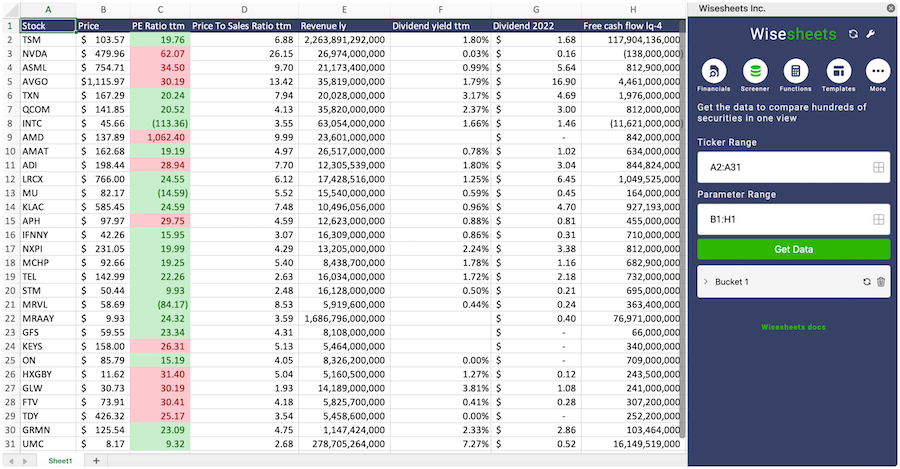Image resolution: width=900 pixels, height=469 pixels.
Task: Click the Ticker Range input field
Action: click(x=780, y=167)
